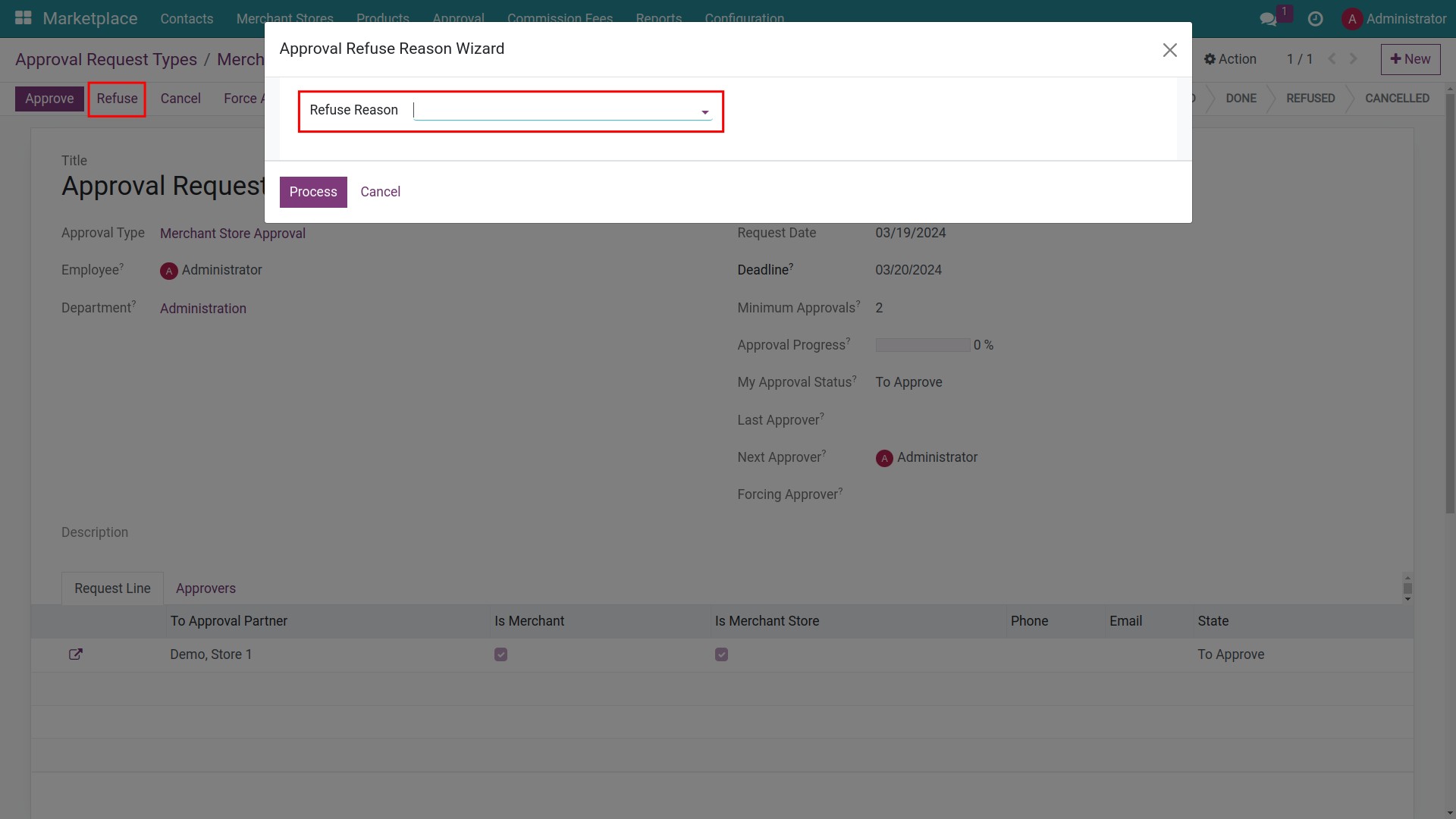The height and width of the screenshot is (819, 1456).
Task: Go to next record arrow
Action: coord(1354,59)
